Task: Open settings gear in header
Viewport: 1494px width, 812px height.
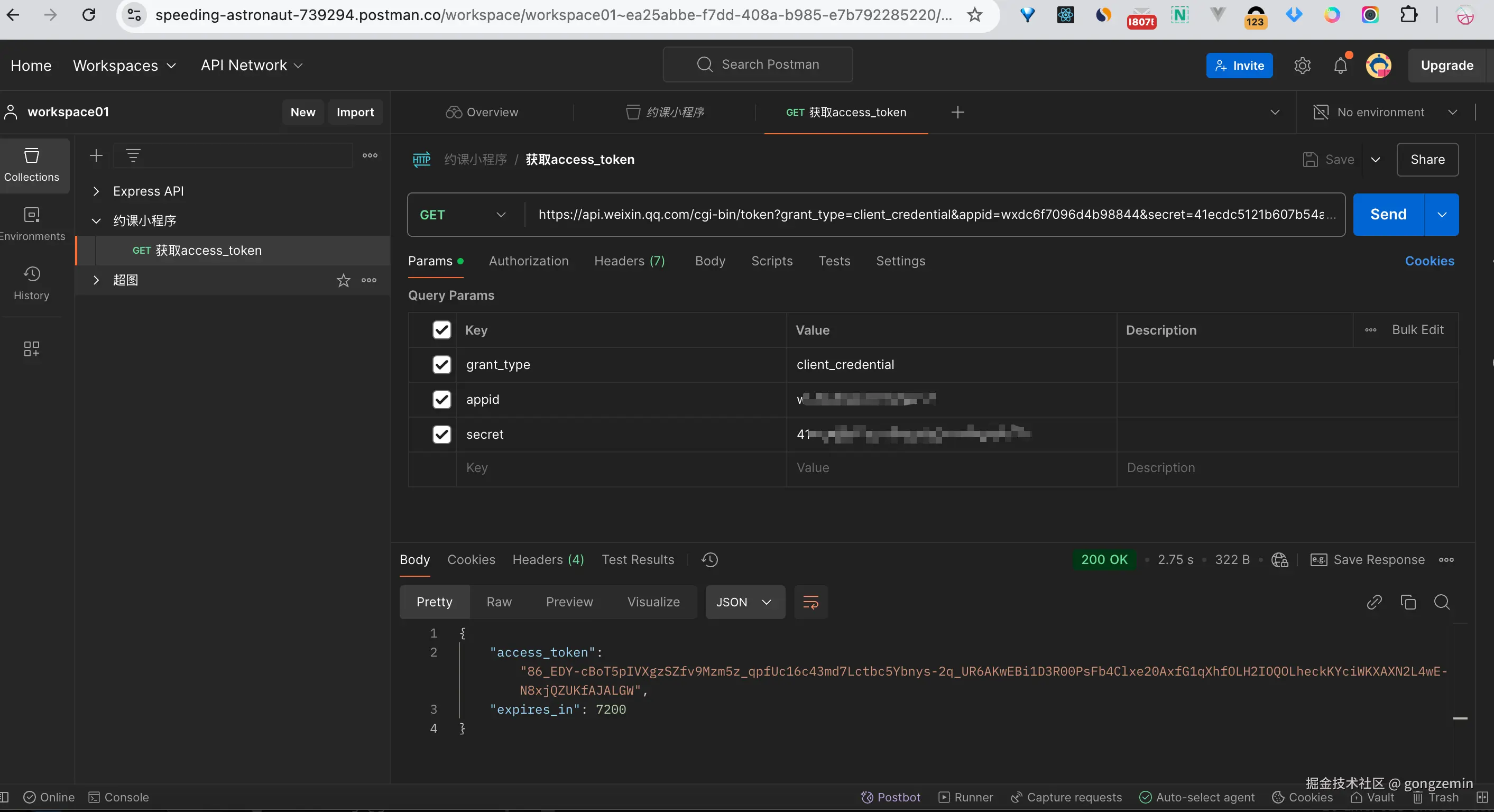Action: (1302, 66)
